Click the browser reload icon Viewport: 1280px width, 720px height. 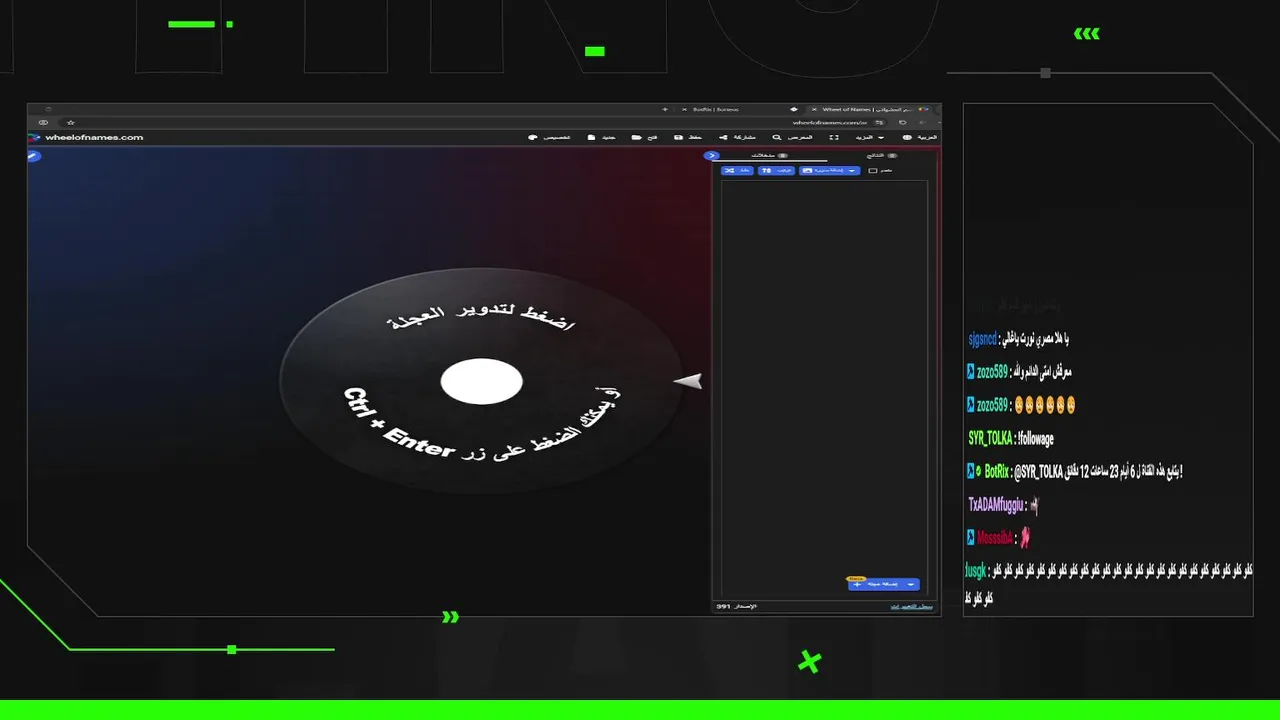[902, 123]
